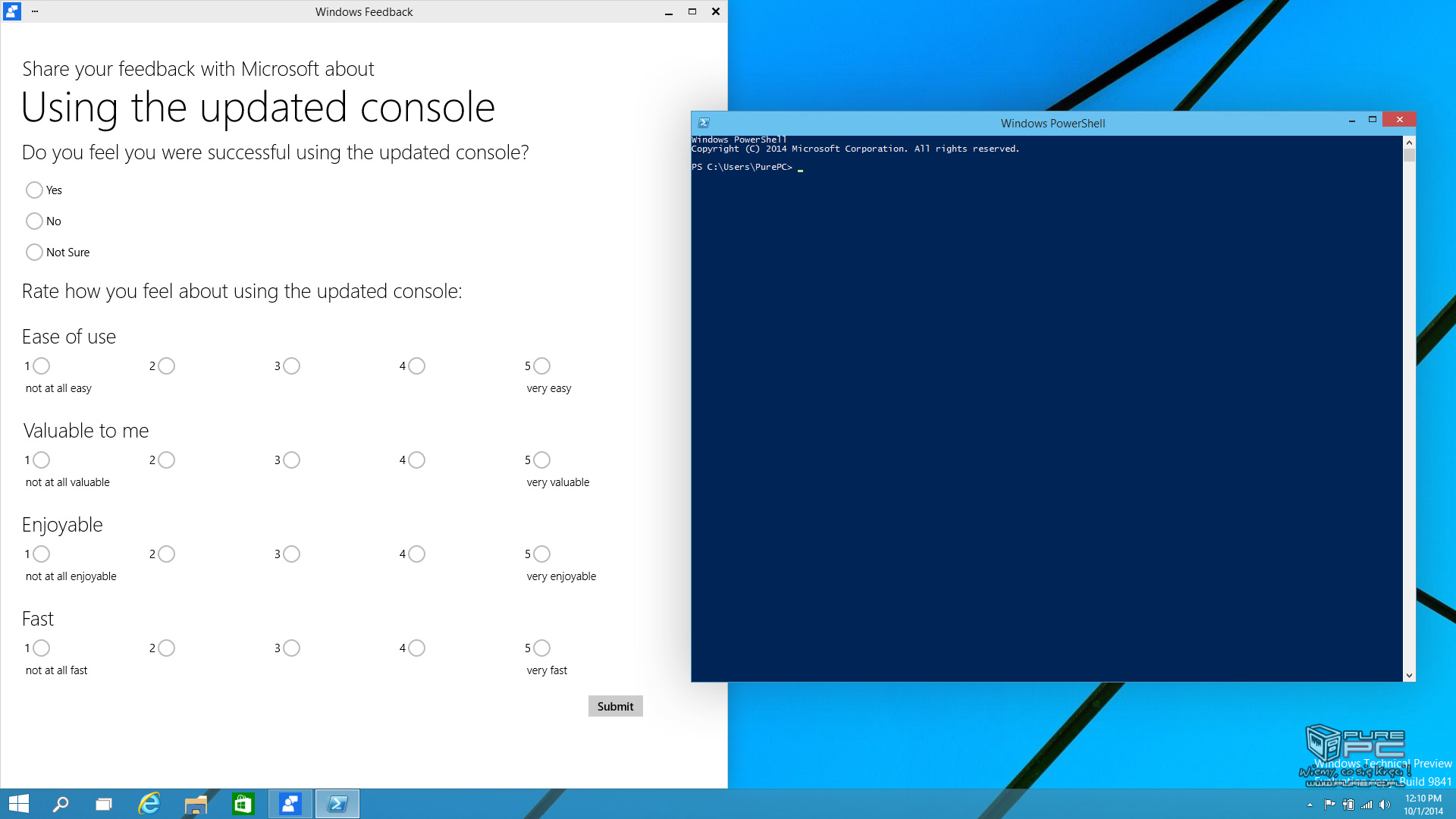Minimize the Windows PowerShell window

click(1351, 120)
